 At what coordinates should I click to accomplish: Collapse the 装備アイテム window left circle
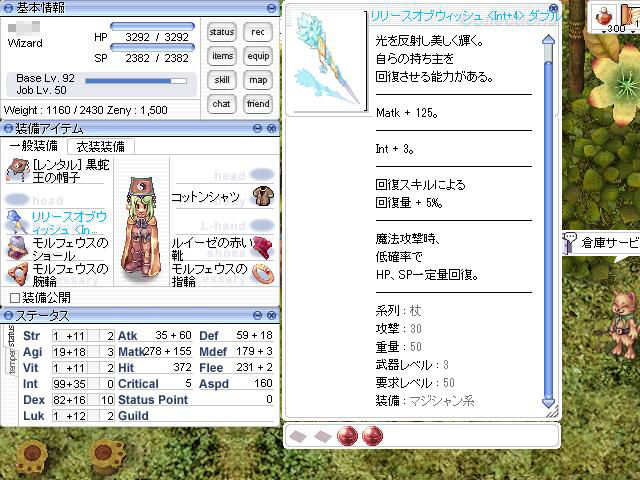pos(8,129)
